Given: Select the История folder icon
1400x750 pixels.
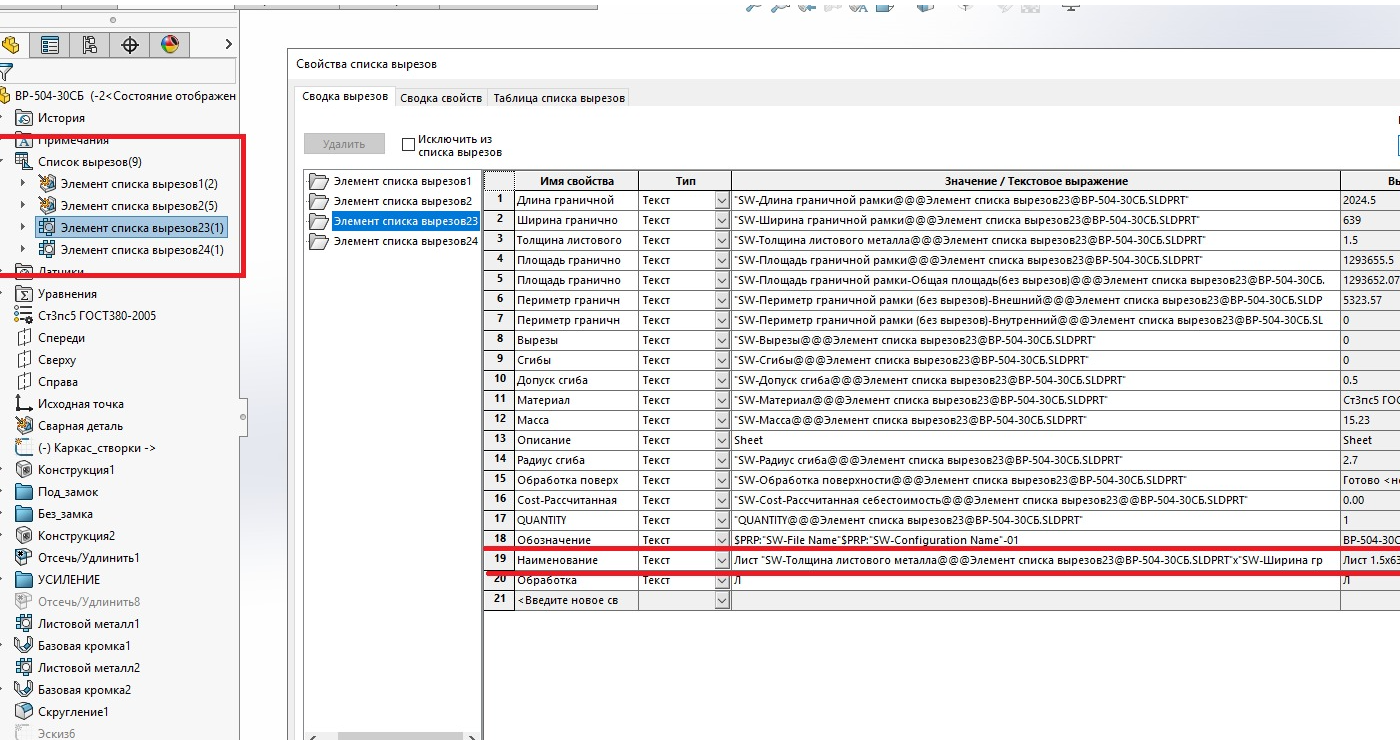Looking at the screenshot, I should (x=24, y=118).
